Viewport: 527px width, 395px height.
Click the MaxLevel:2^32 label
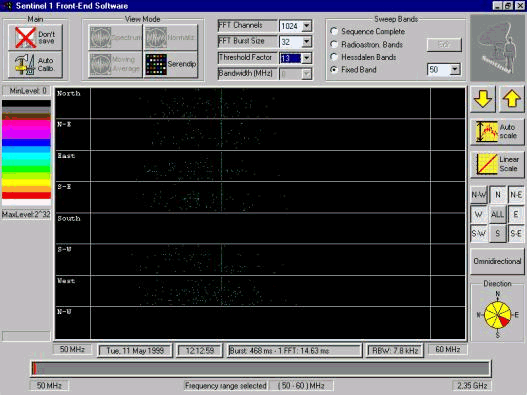click(26, 214)
